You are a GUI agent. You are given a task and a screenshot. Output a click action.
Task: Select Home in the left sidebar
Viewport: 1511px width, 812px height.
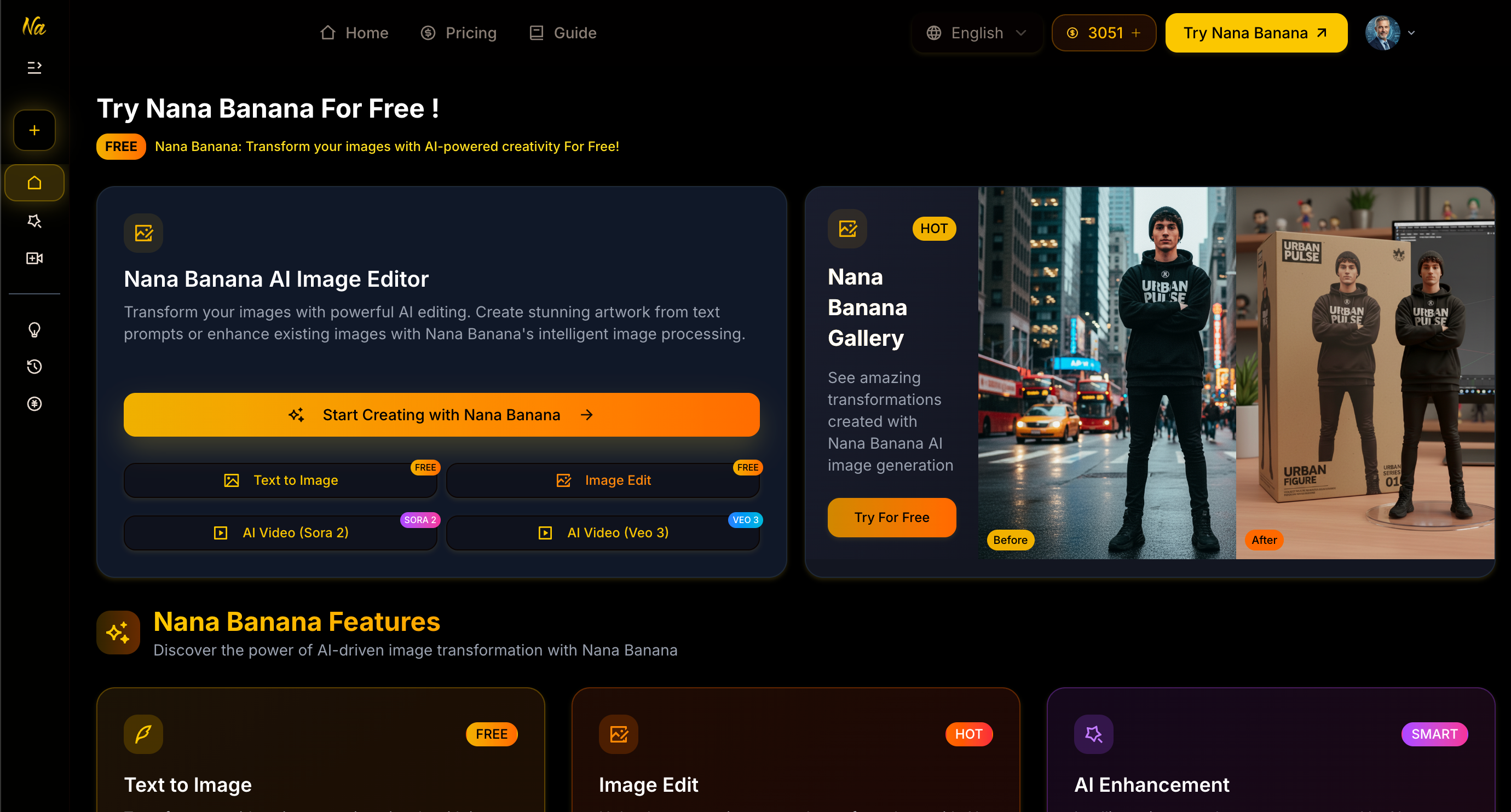pyautogui.click(x=33, y=182)
